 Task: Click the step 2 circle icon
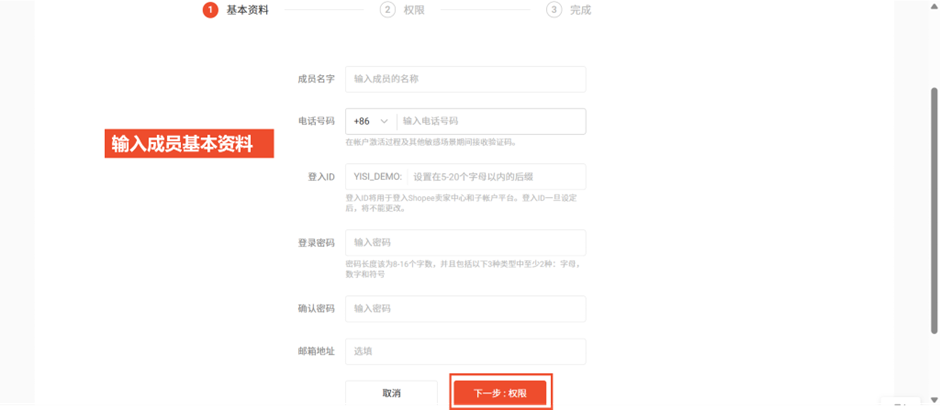tap(388, 10)
